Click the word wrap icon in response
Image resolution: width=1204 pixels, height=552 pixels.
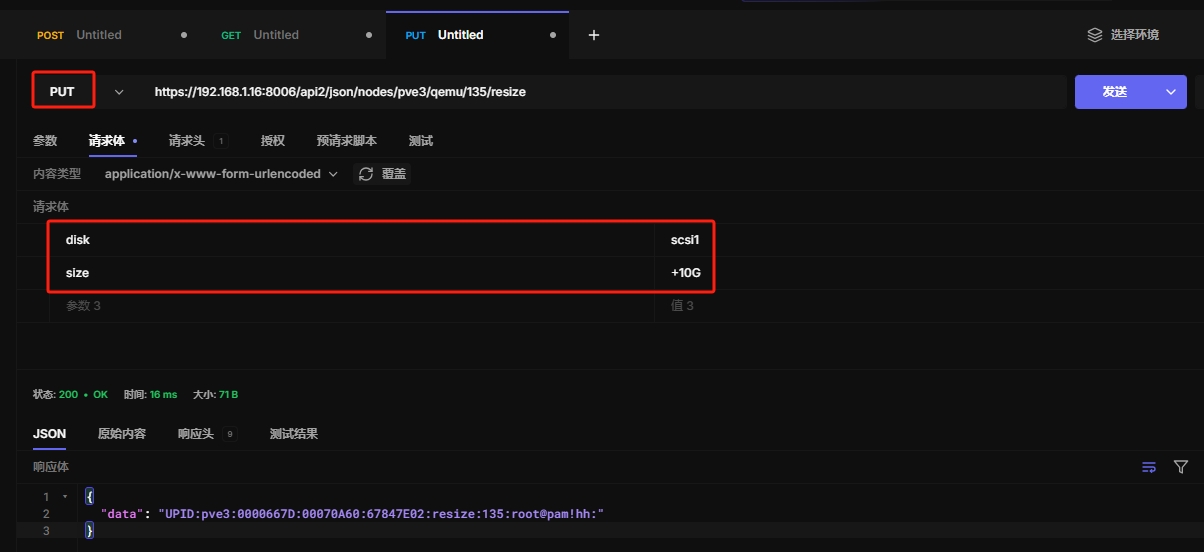1149,467
